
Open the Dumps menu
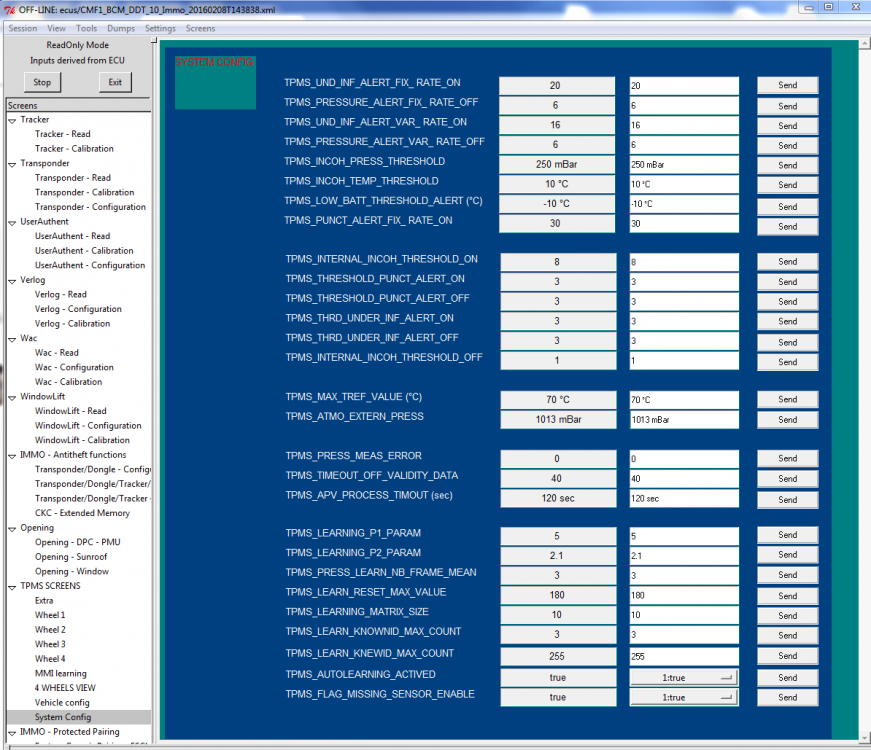point(121,28)
